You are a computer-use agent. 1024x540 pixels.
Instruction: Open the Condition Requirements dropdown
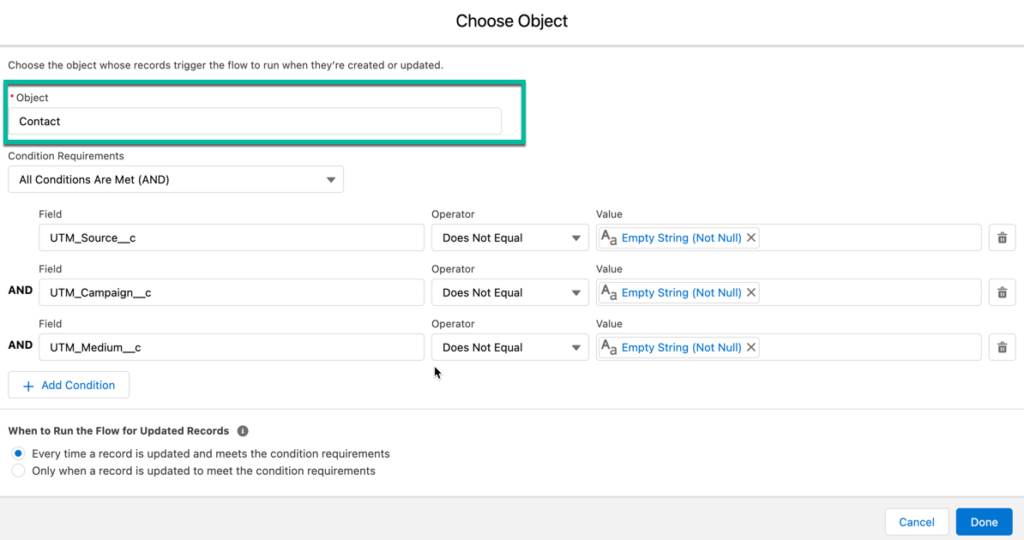pyautogui.click(x=176, y=180)
